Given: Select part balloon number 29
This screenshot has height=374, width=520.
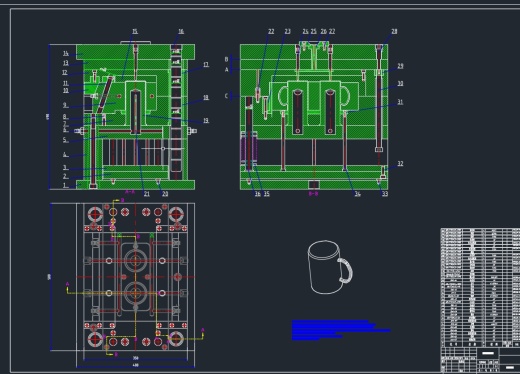Looking at the screenshot, I should [x=400, y=66].
